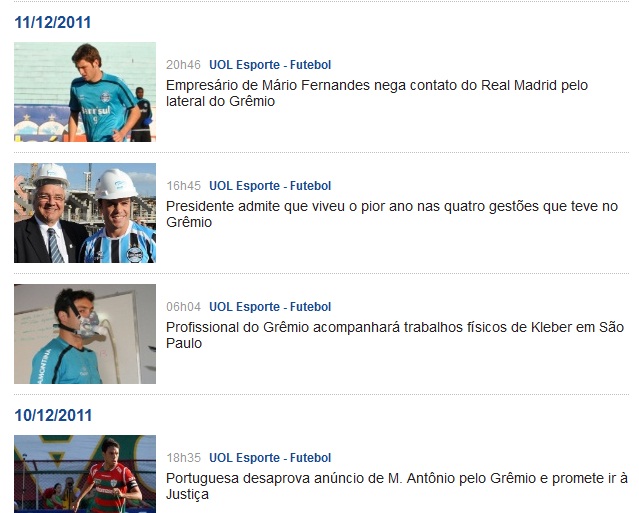This screenshot has width=639, height=513.
Task: Open UOL Esporte - Futebol link at 18h35
Action: click(x=270, y=458)
